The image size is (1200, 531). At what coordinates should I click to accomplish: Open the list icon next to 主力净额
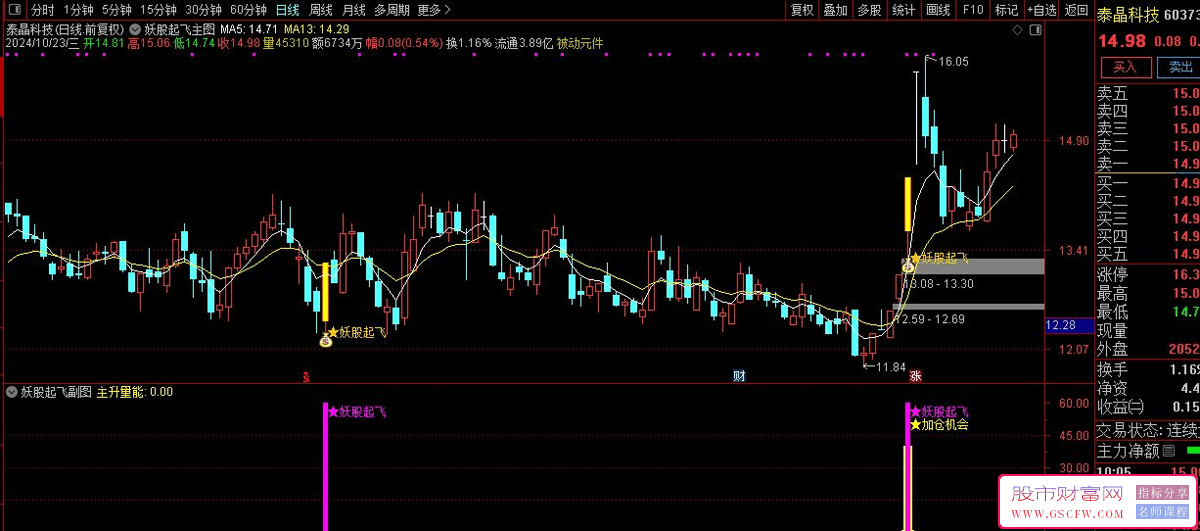1168,451
